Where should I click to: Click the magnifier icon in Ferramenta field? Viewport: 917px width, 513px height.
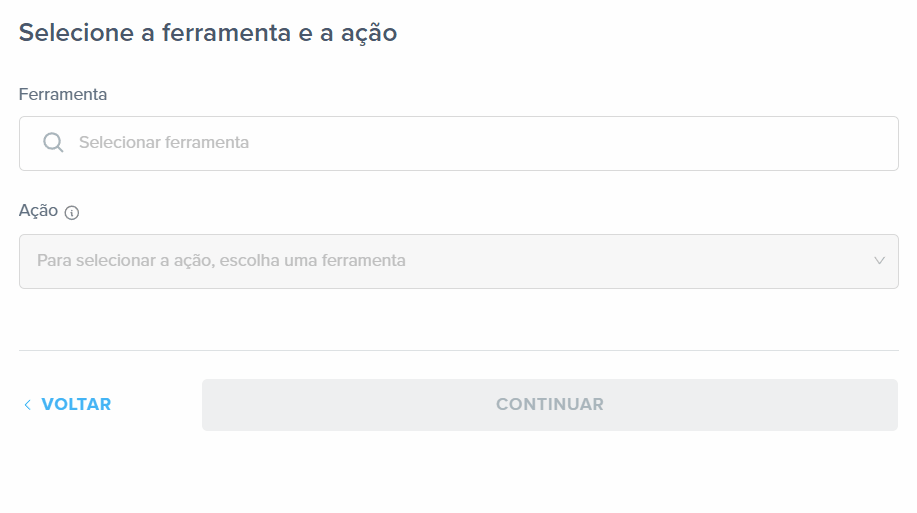coord(53,142)
